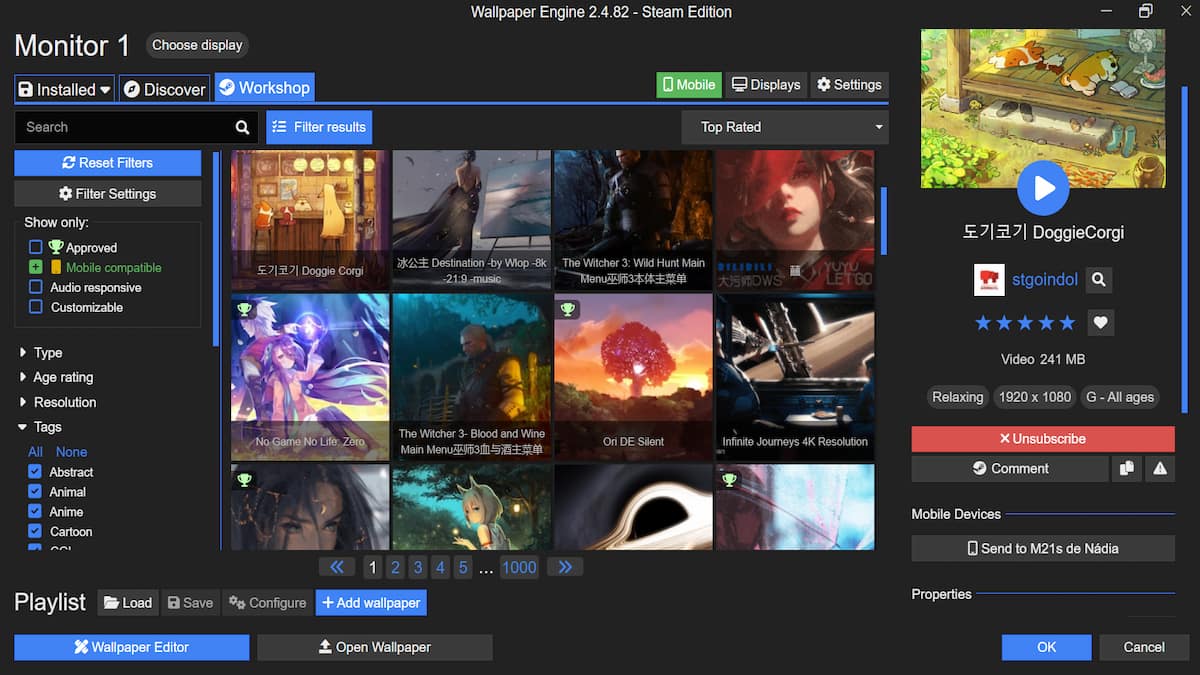
Task: Uncheck the Abstract tag
Action: (36, 472)
